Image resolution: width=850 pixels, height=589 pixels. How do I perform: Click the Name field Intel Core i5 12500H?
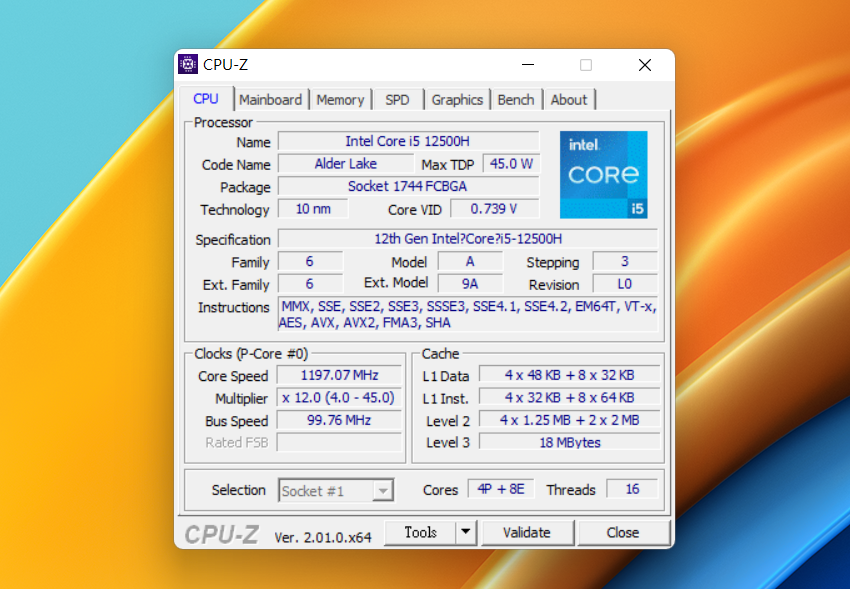[409, 141]
